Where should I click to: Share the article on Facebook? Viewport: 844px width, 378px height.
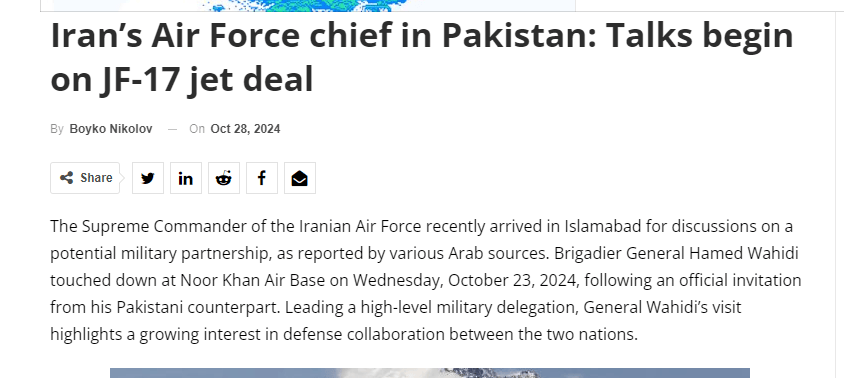click(x=262, y=178)
